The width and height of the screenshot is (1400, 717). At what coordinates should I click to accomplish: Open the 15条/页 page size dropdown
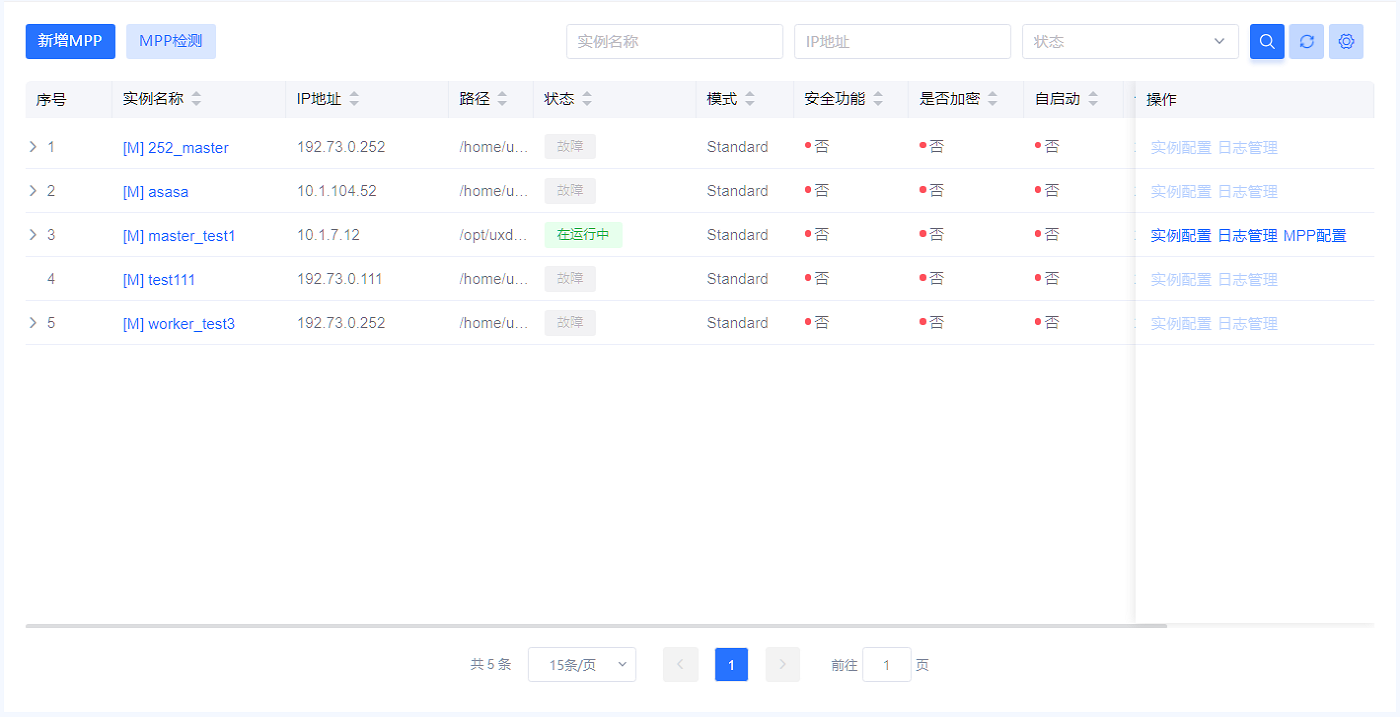tap(581, 665)
